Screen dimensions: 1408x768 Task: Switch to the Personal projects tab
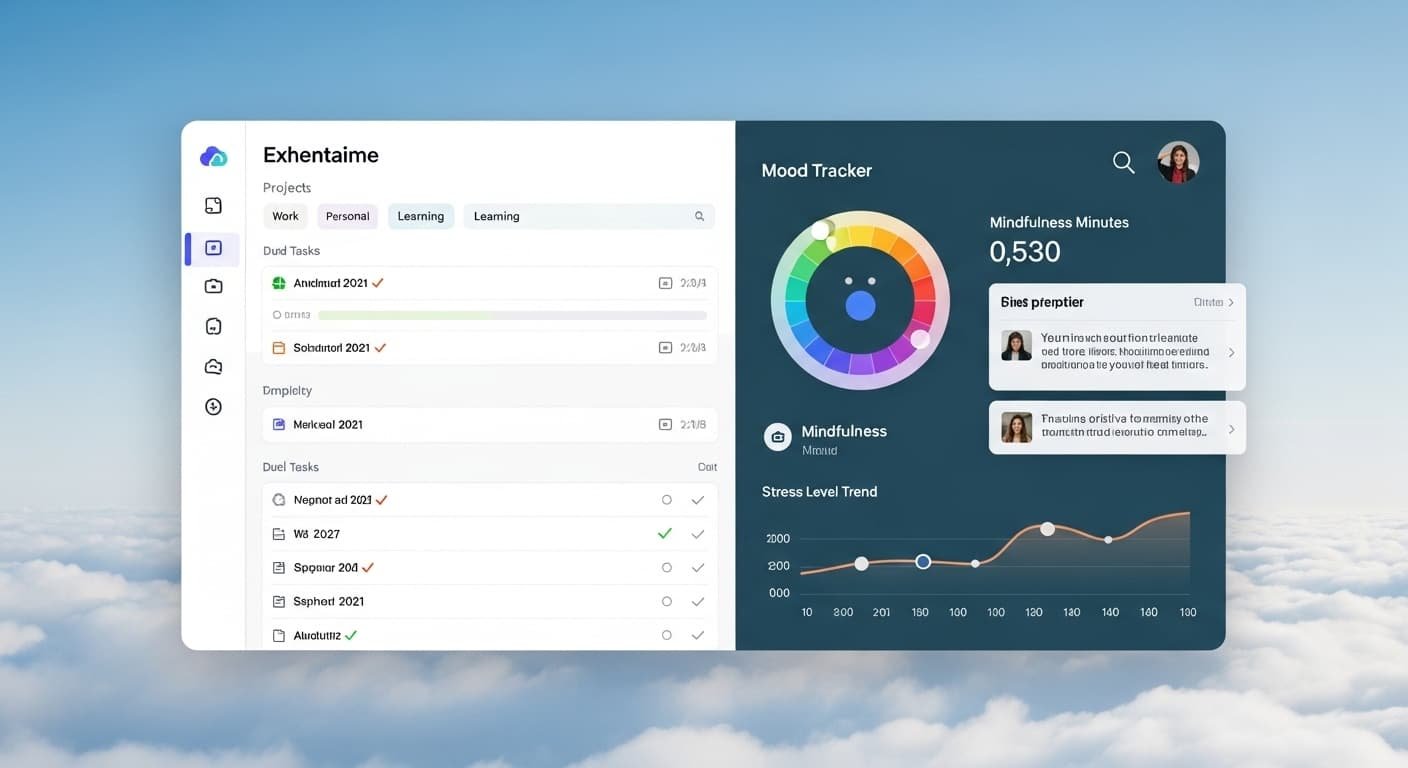[x=347, y=216]
